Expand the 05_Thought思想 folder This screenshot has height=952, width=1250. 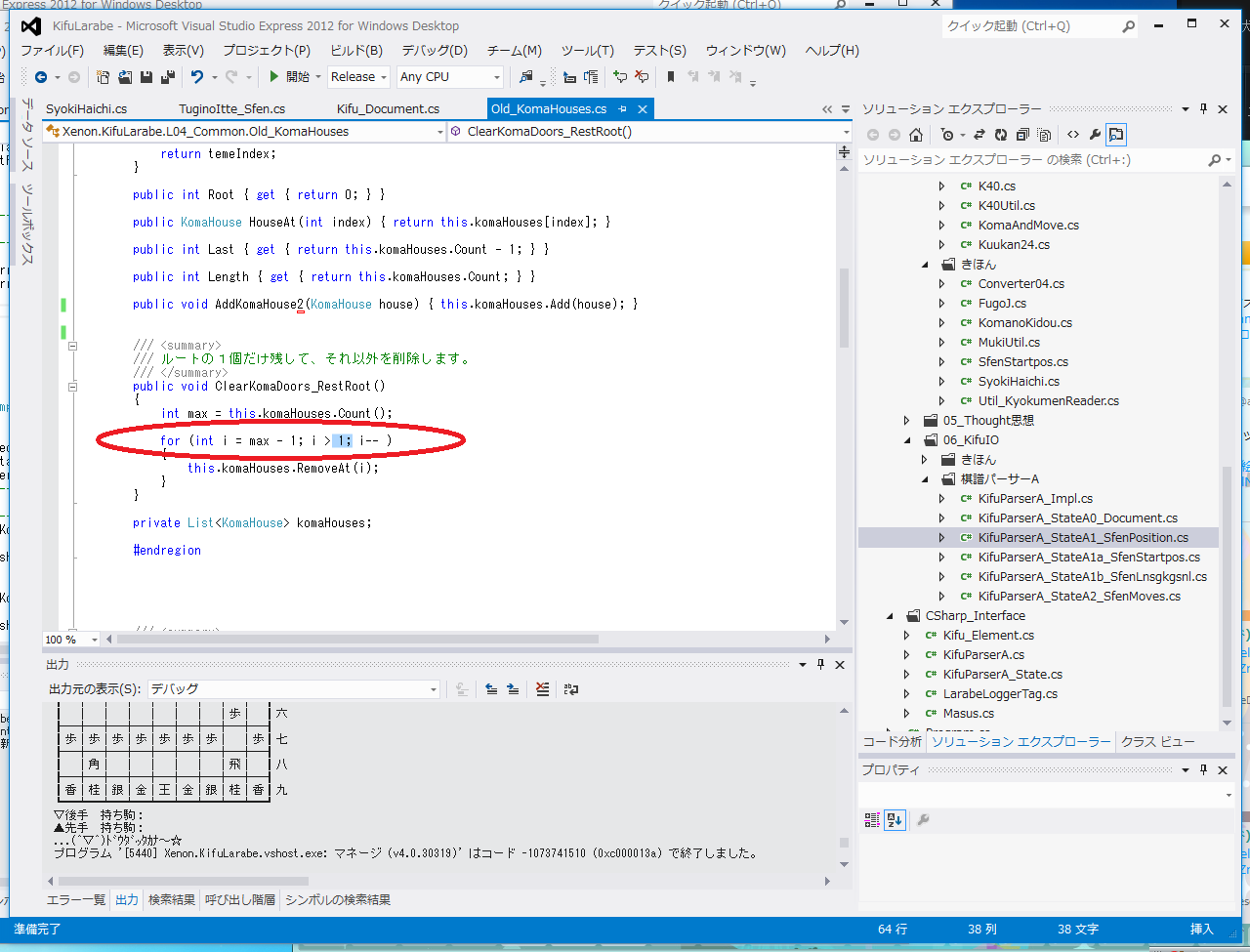point(906,421)
